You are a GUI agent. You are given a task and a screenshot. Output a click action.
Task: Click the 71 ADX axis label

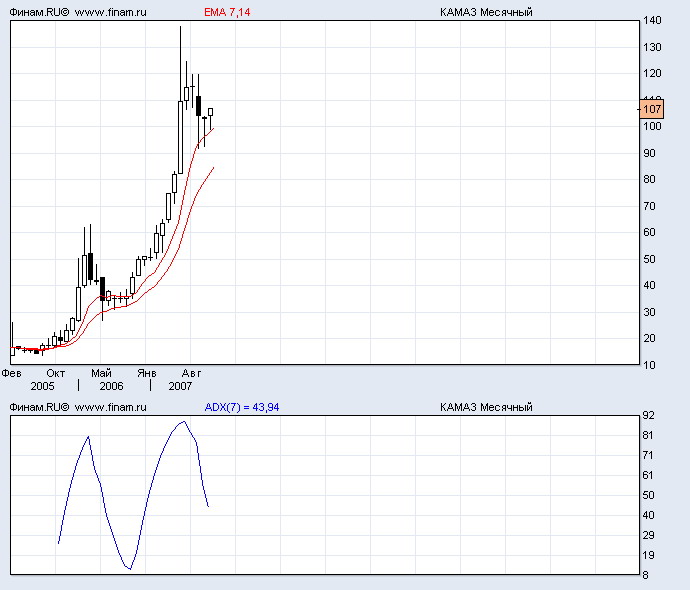click(x=649, y=455)
